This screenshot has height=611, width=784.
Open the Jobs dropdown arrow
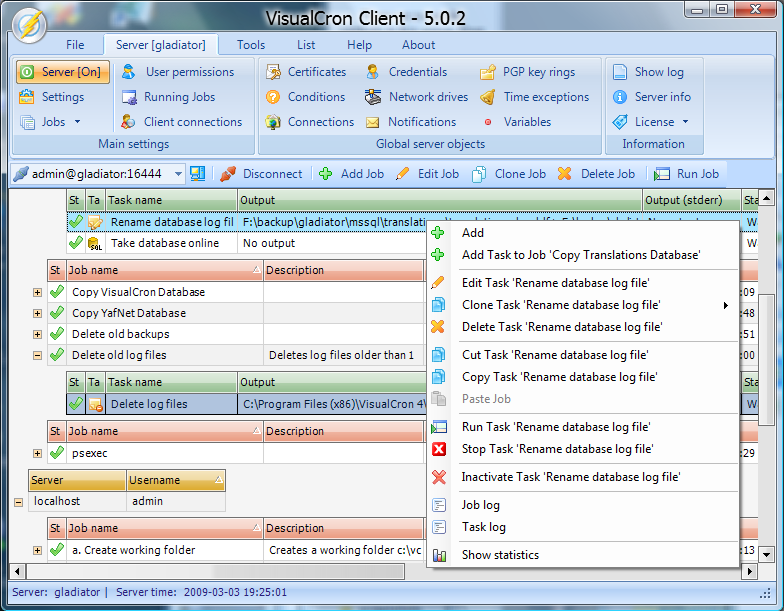click(78, 122)
